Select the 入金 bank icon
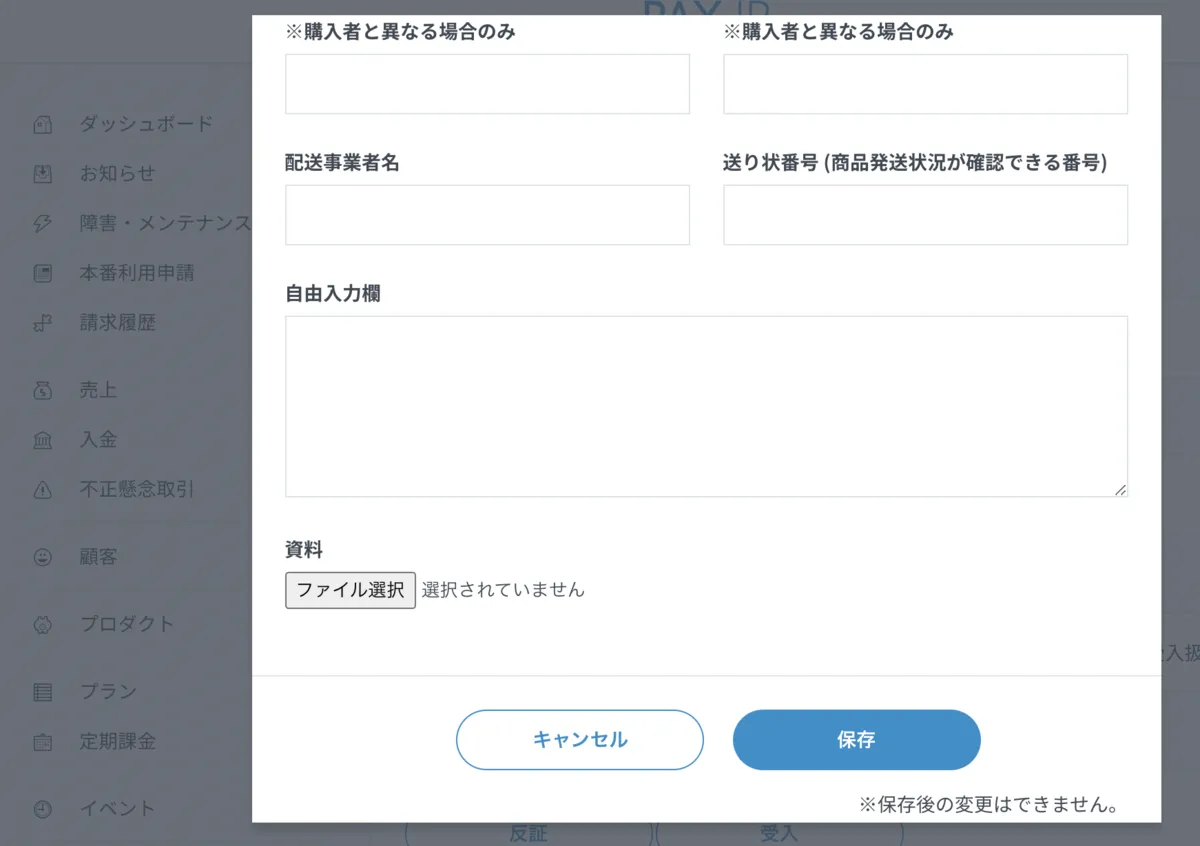Screen dimensions: 1200x846 [42, 440]
